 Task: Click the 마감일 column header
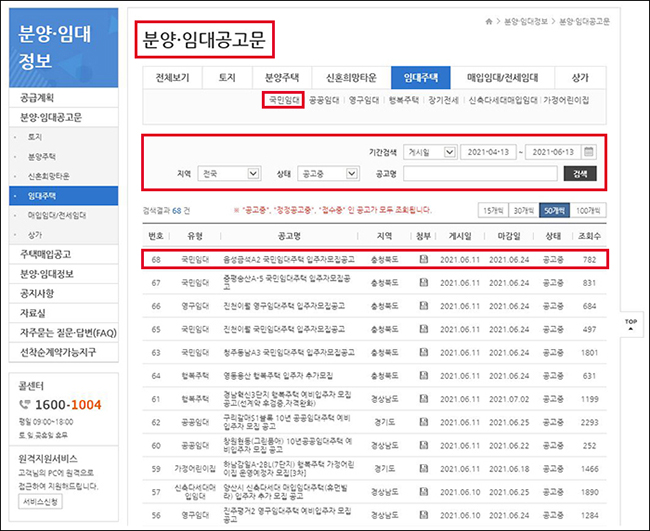click(x=509, y=236)
